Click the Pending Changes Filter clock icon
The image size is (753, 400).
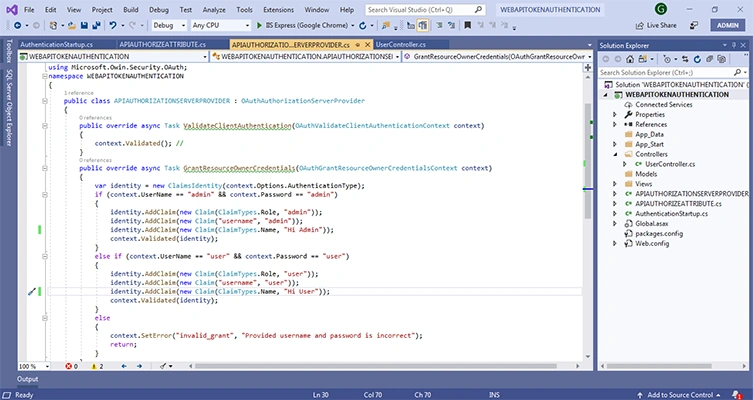tap(667, 59)
